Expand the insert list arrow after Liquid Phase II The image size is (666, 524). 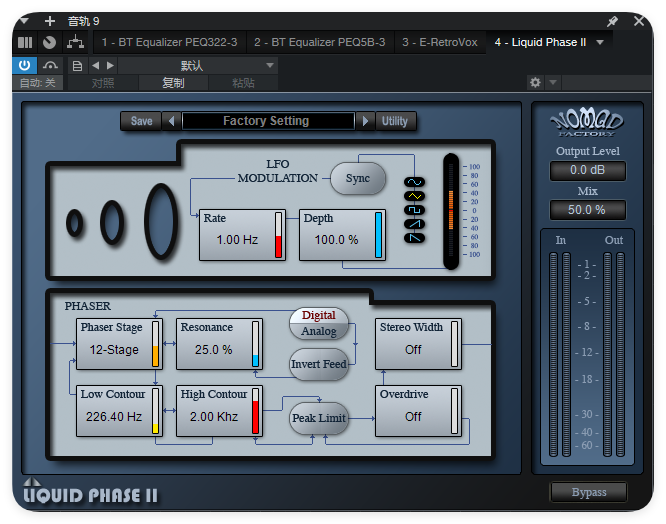[600, 42]
